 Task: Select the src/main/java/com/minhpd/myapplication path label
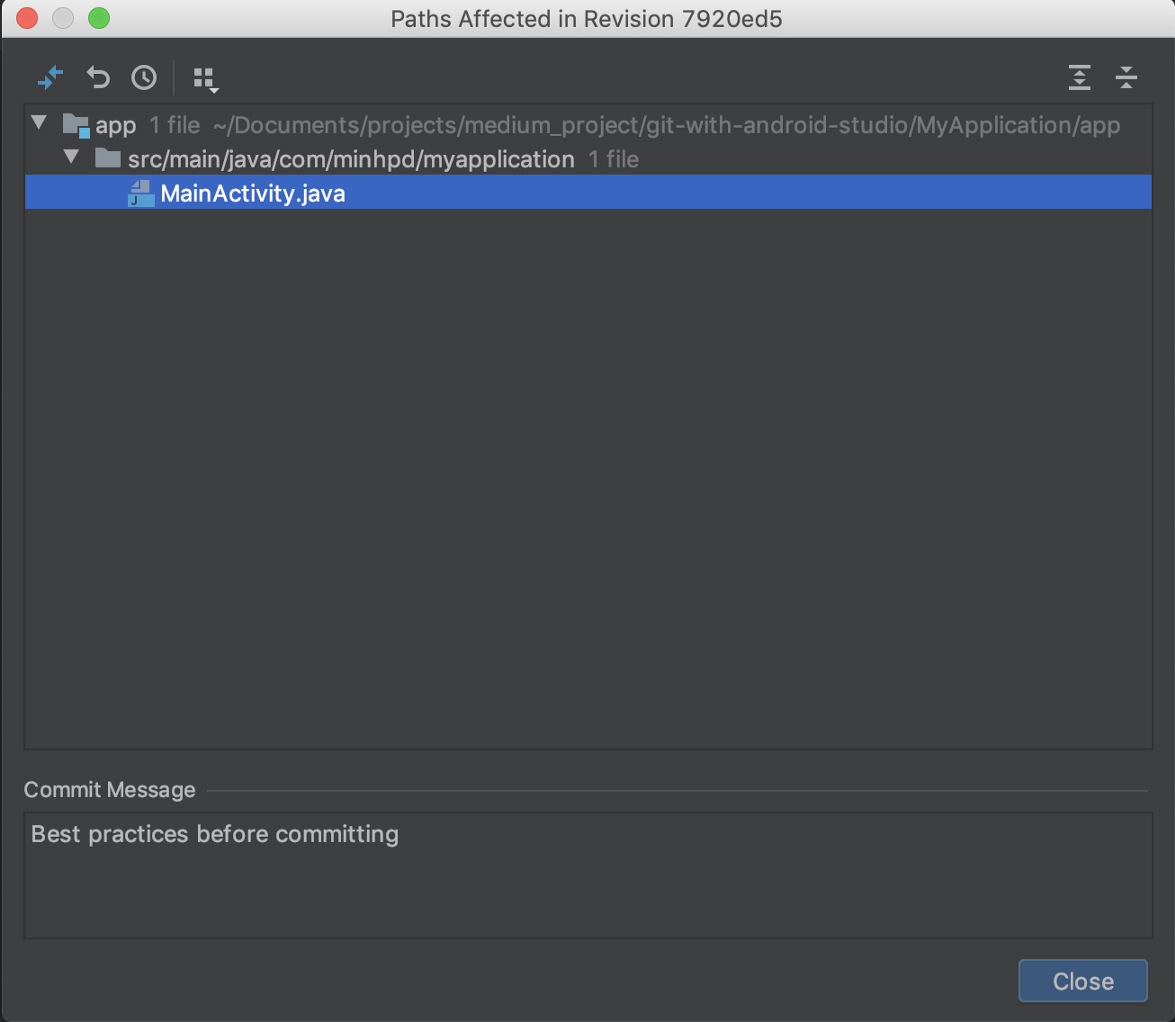coord(351,159)
